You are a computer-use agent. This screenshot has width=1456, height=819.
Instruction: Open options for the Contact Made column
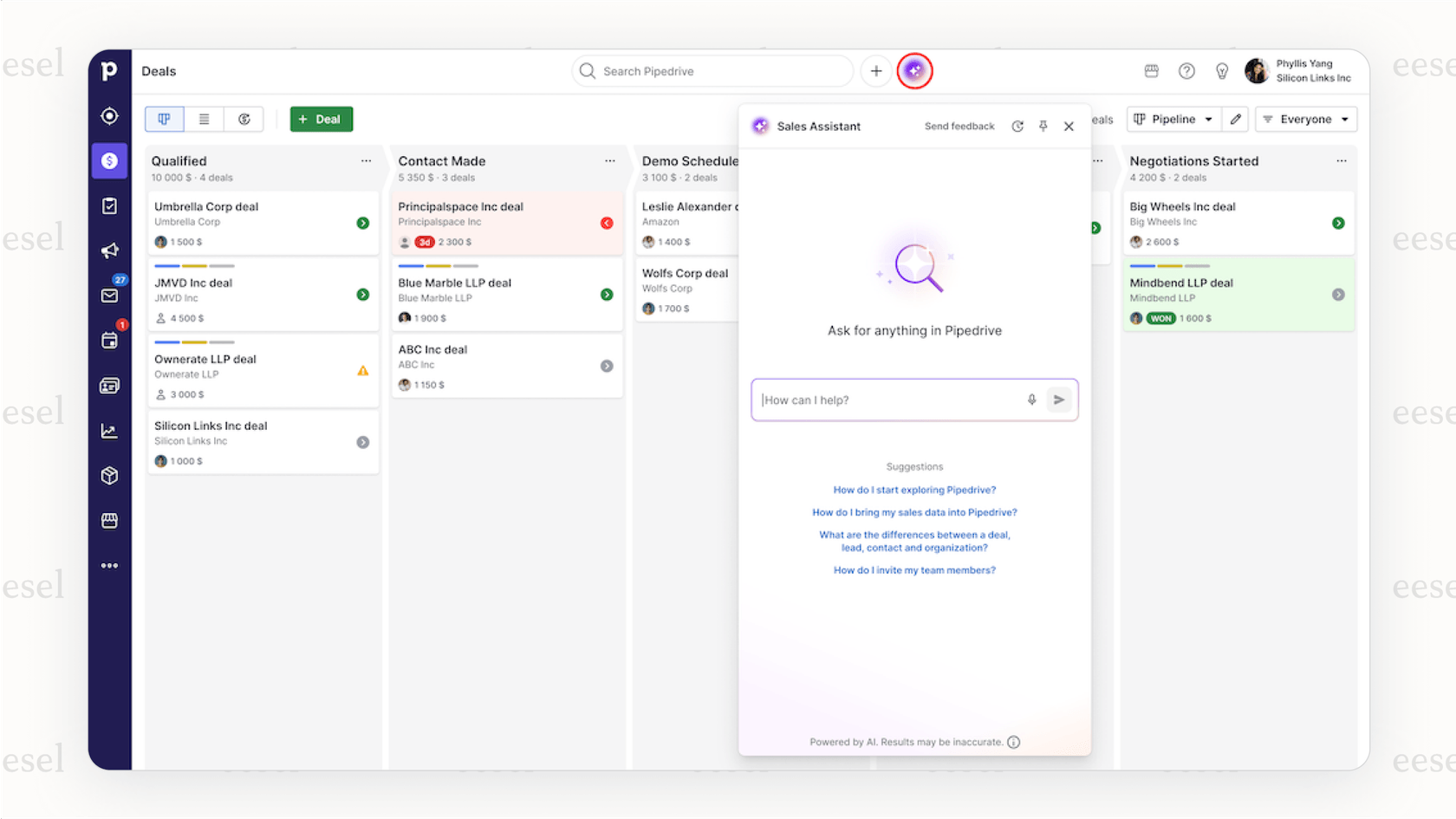[x=610, y=161]
